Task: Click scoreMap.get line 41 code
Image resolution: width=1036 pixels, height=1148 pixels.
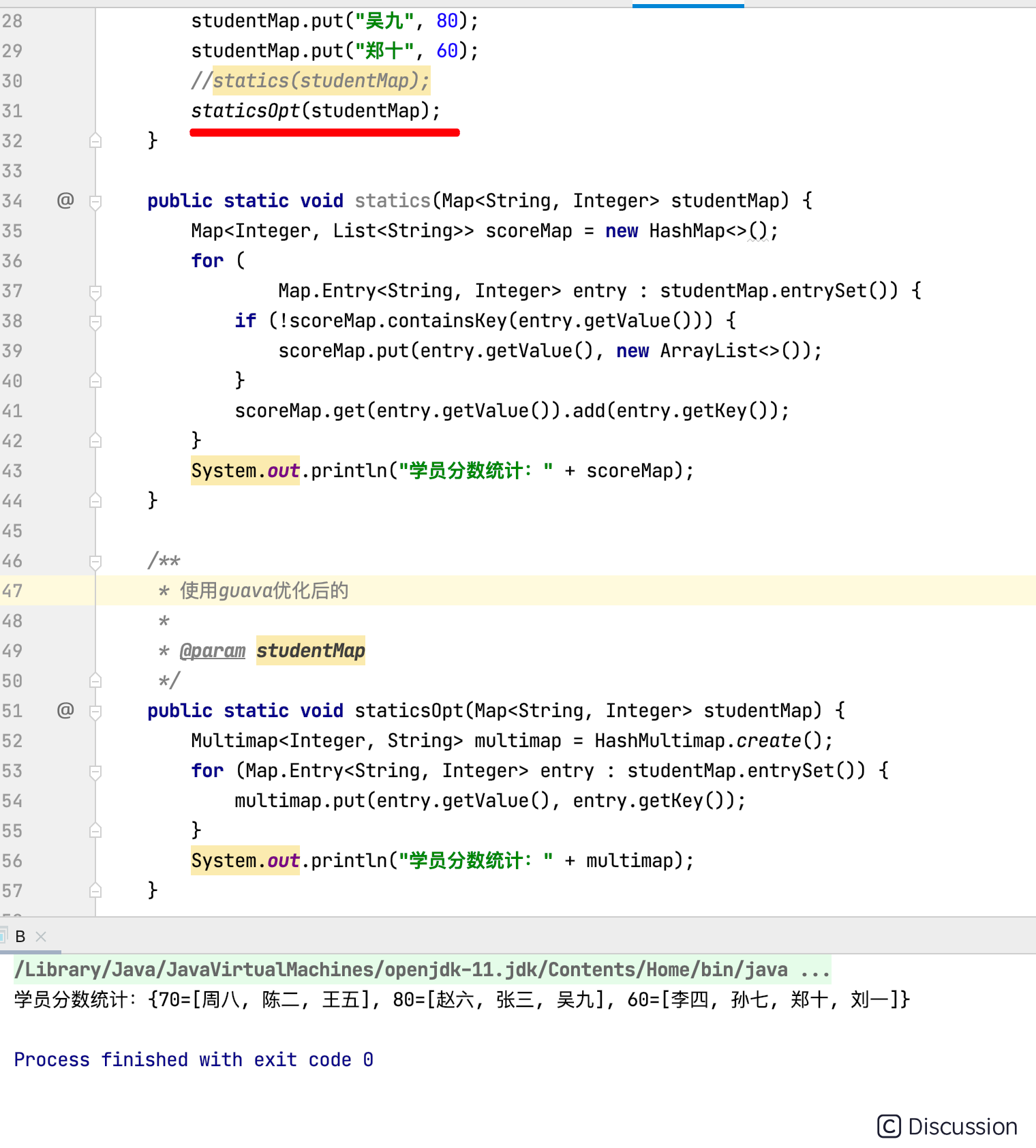Action: [x=512, y=410]
